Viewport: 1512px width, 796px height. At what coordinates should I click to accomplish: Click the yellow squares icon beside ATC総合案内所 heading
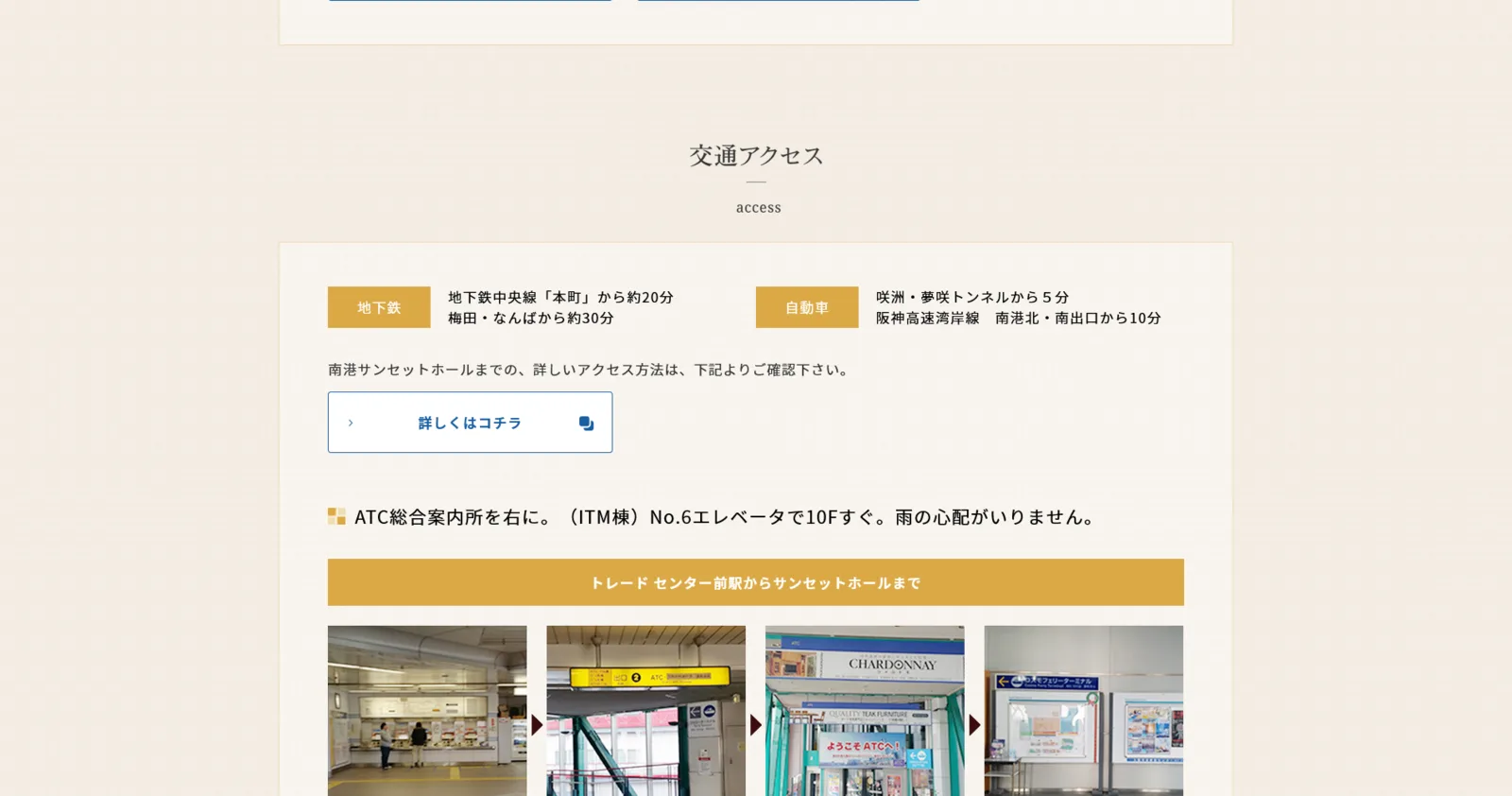pos(336,516)
